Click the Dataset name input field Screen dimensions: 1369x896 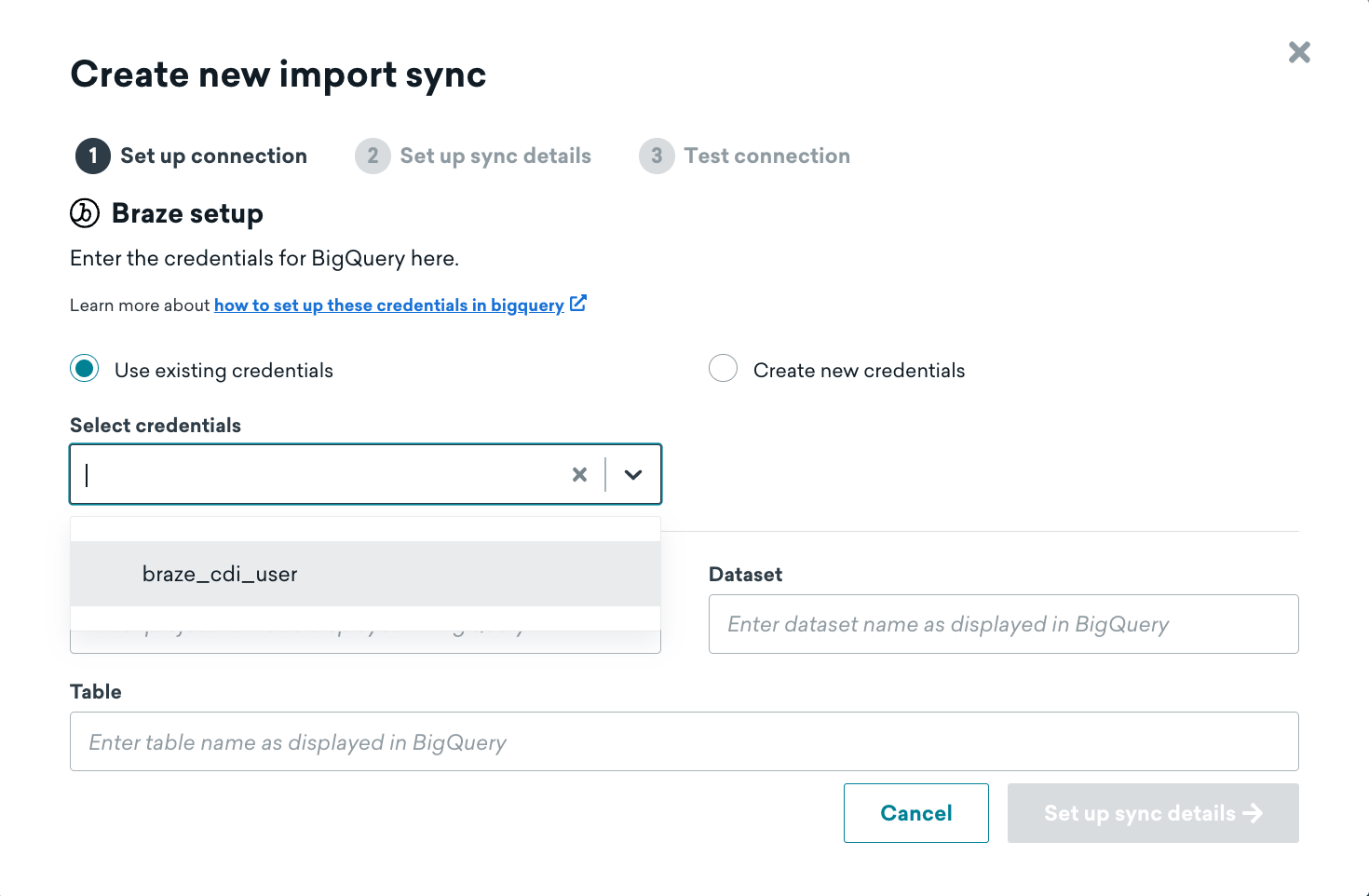coord(1003,624)
